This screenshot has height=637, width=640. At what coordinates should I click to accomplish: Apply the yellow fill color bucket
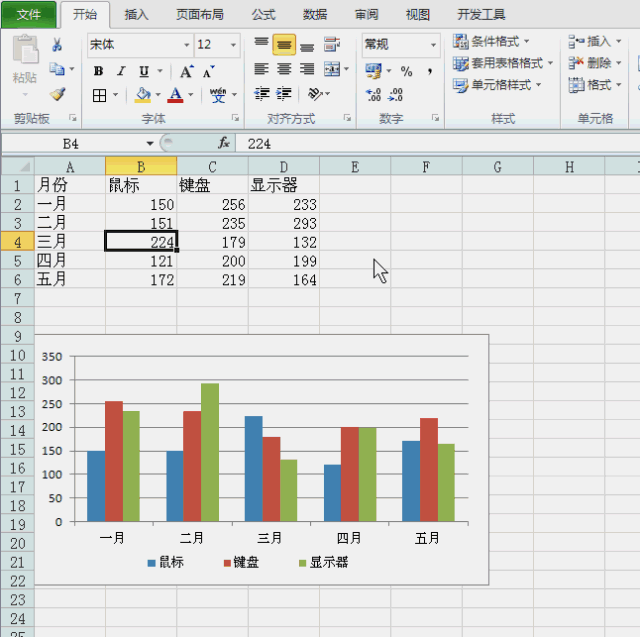coord(143,95)
